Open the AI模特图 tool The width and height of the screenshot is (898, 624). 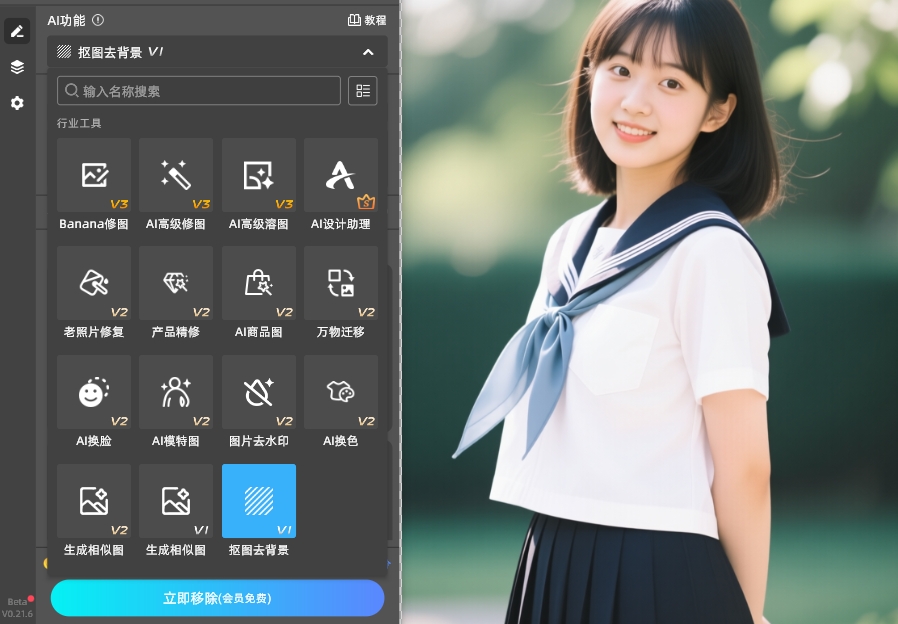(x=176, y=391)
